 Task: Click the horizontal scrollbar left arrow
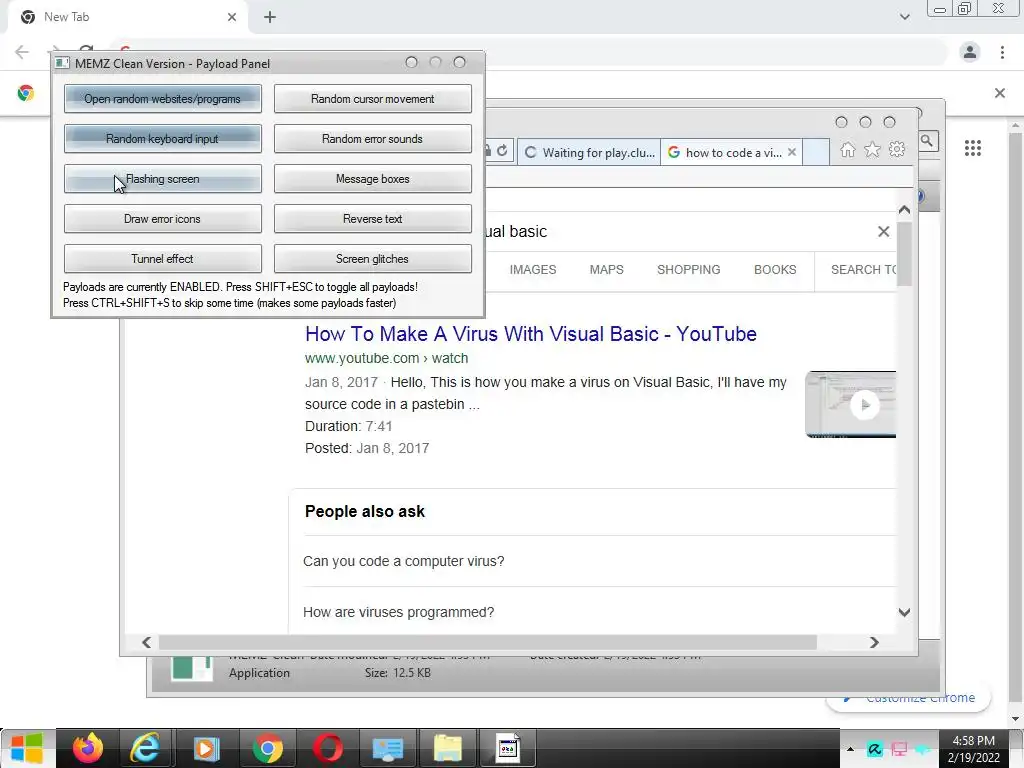pyautogui.click(x=146, y=643)
